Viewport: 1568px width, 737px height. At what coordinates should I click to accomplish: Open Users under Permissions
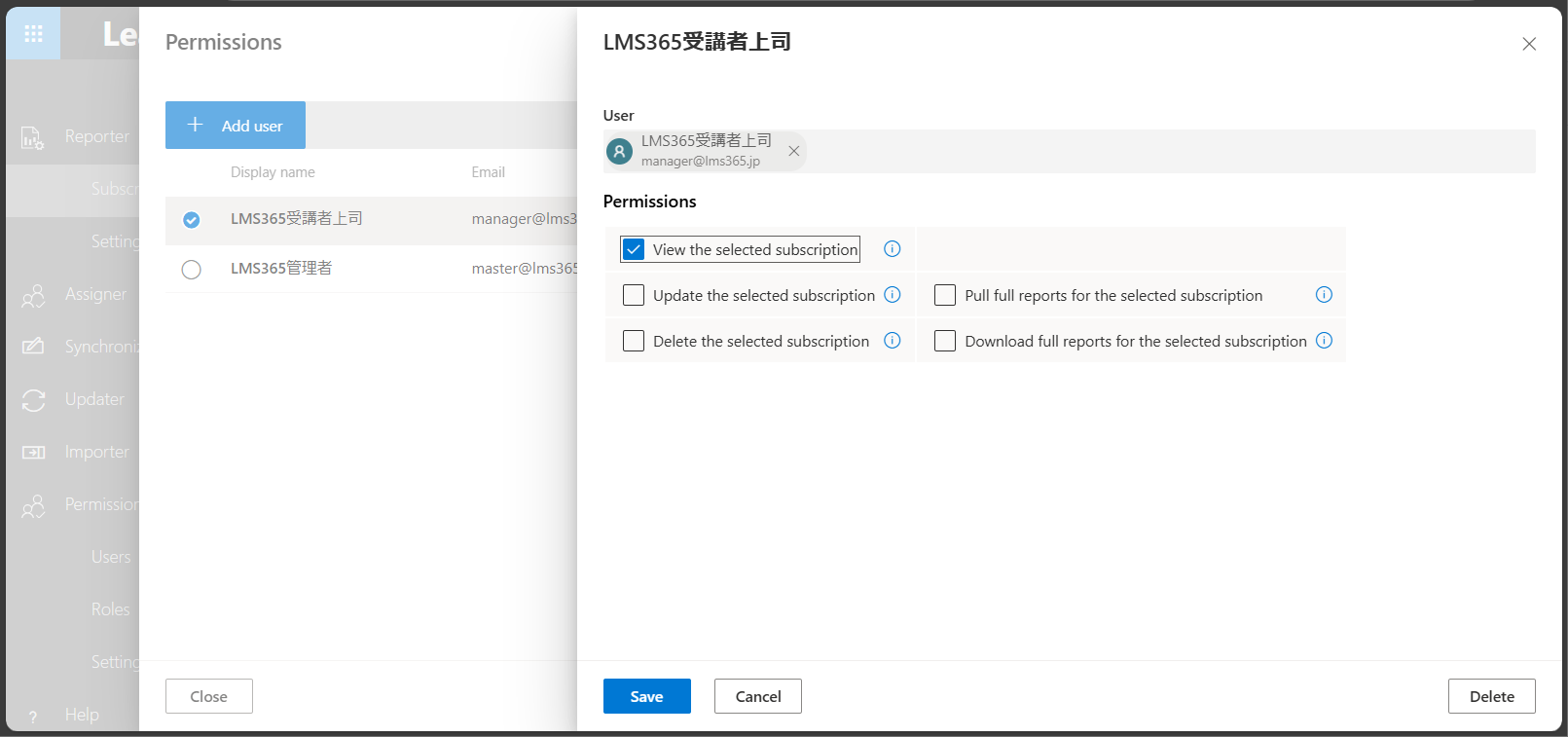pyautogui.click(x=111, y=557)
